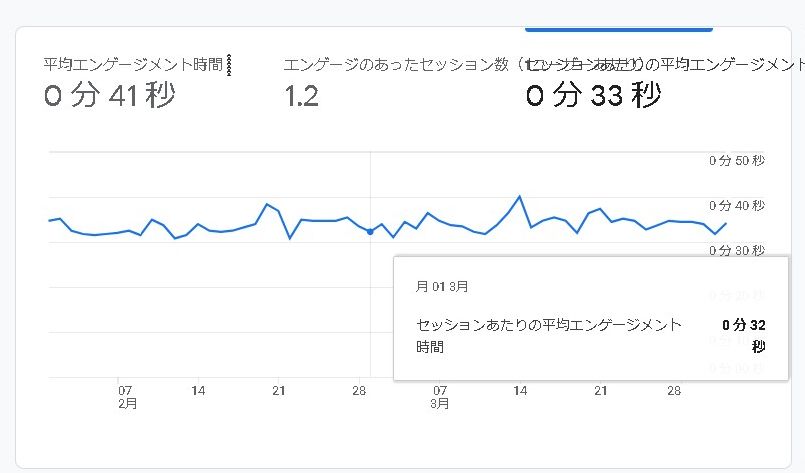Click the blue indicator bar above the selected tab
Viewport: 805px width, 473px height.
618,29
